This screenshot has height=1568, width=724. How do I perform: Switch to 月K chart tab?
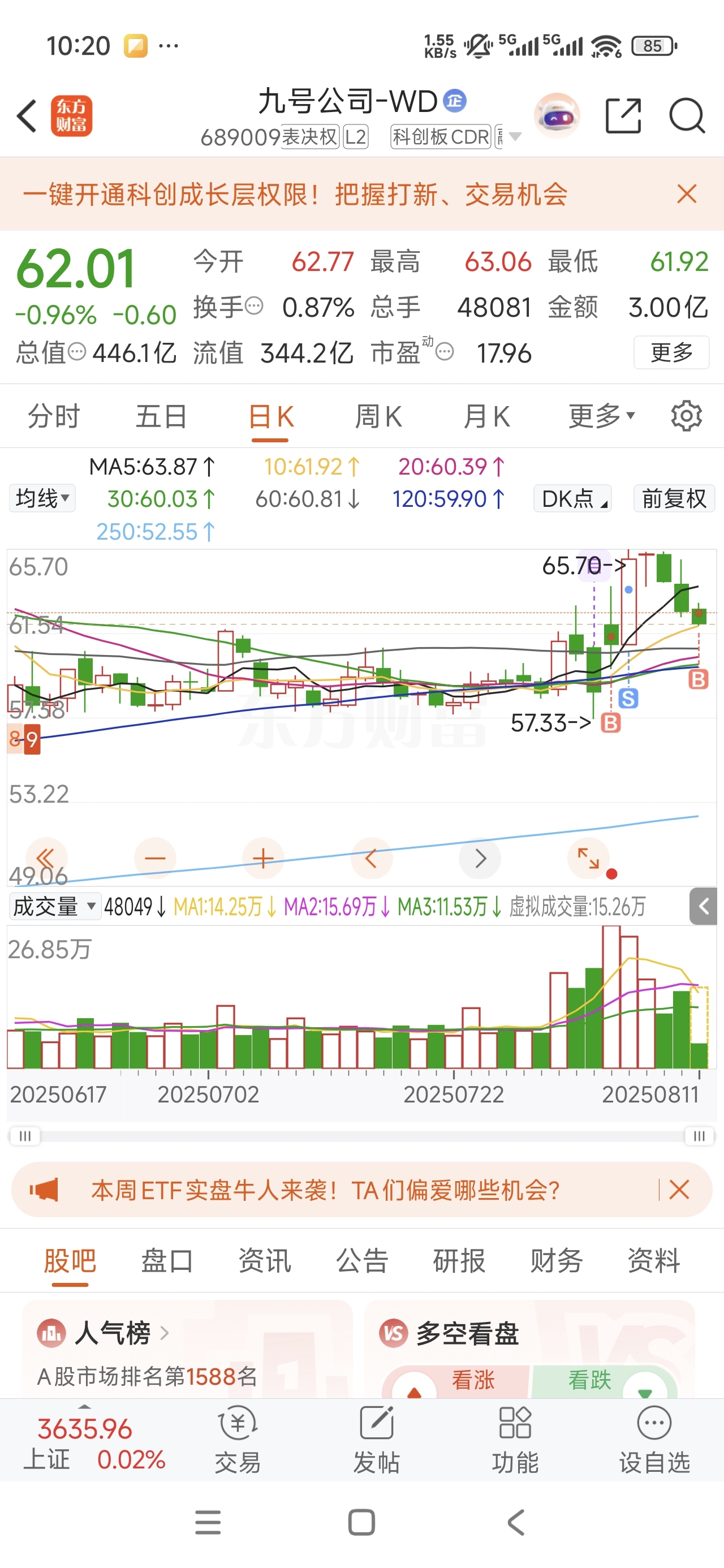tap(486, 417)
